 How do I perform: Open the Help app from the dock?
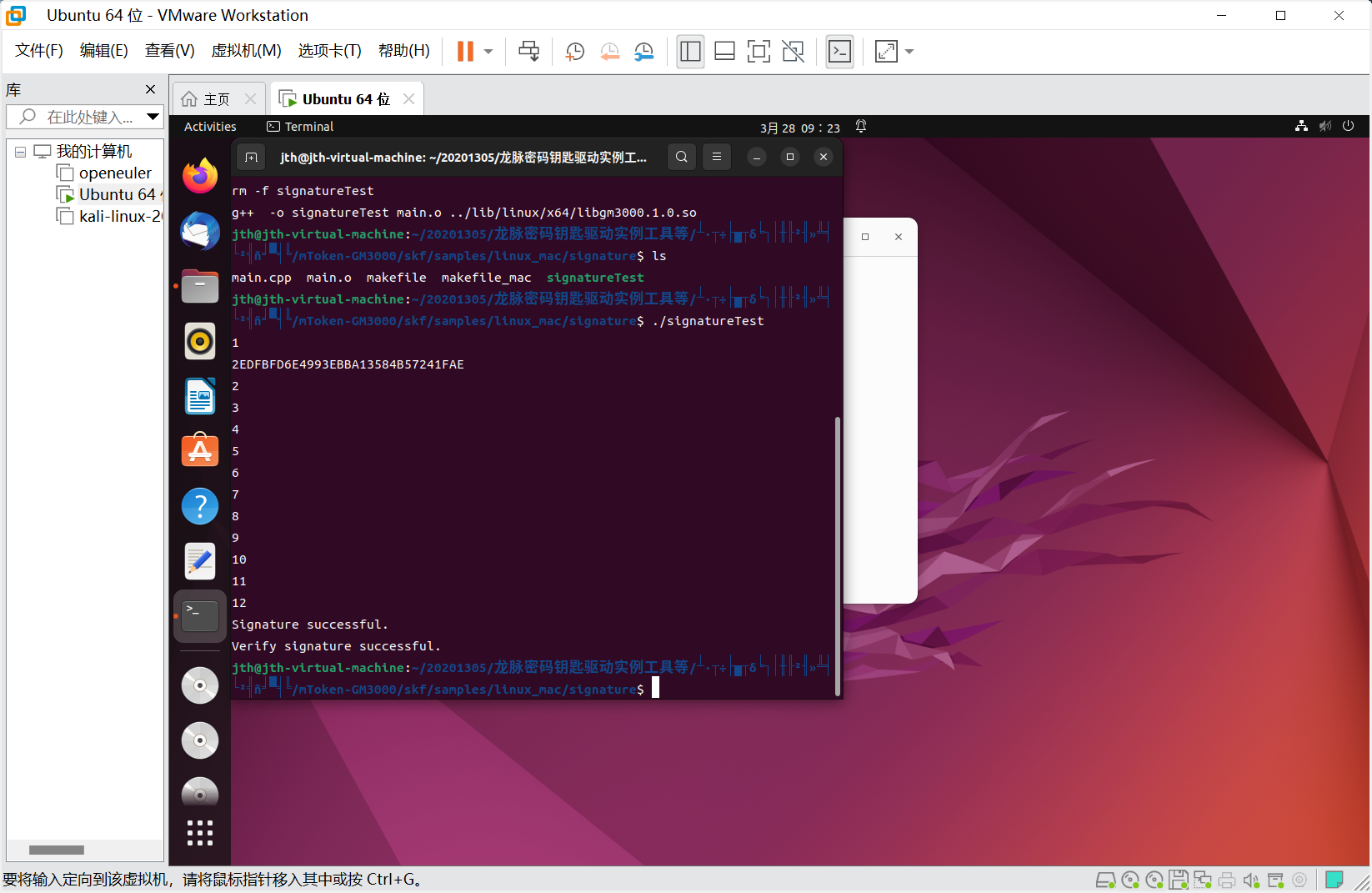(x=200, y=506)
